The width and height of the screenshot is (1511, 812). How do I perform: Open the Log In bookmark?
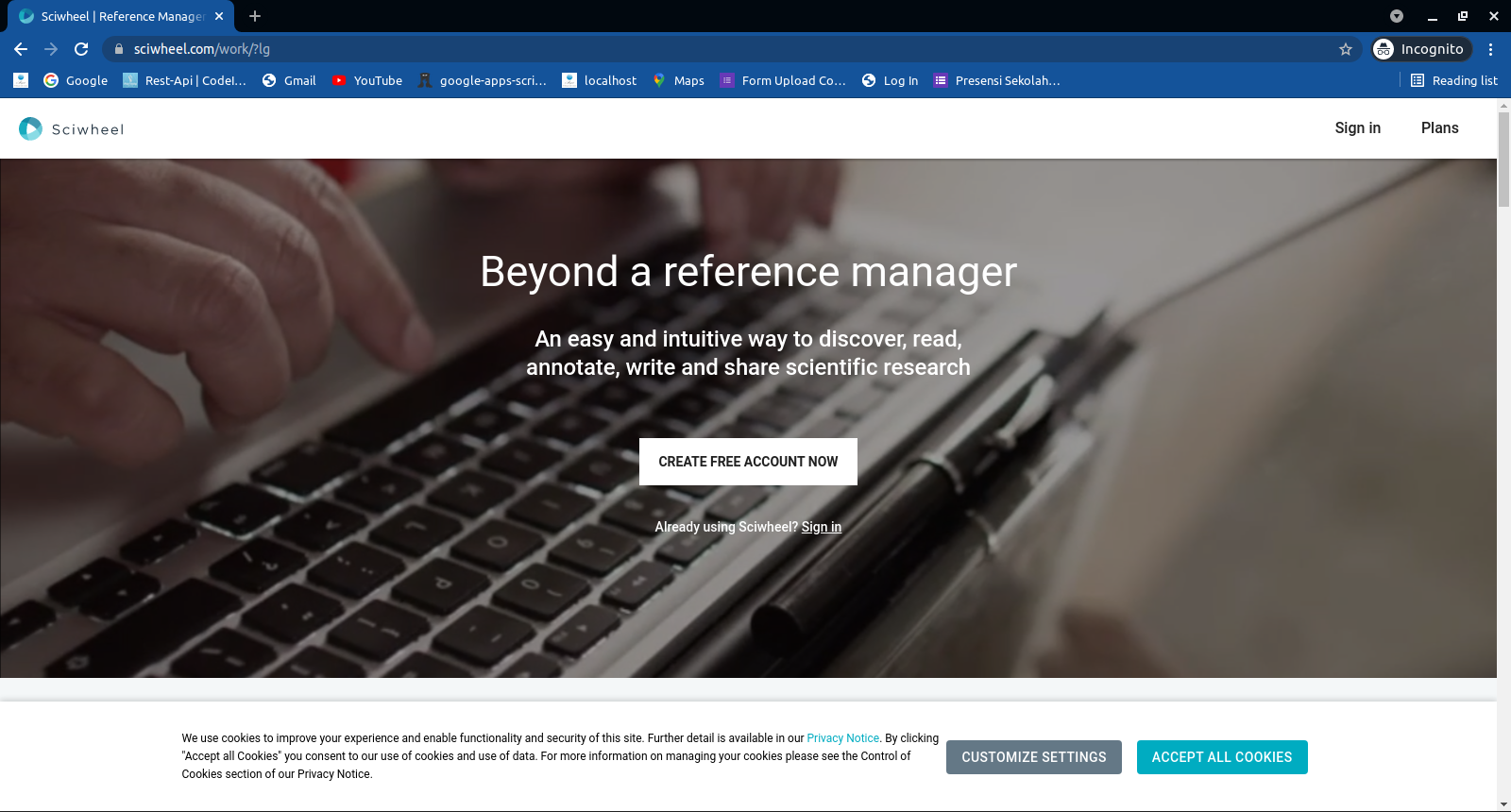(890, 80)
